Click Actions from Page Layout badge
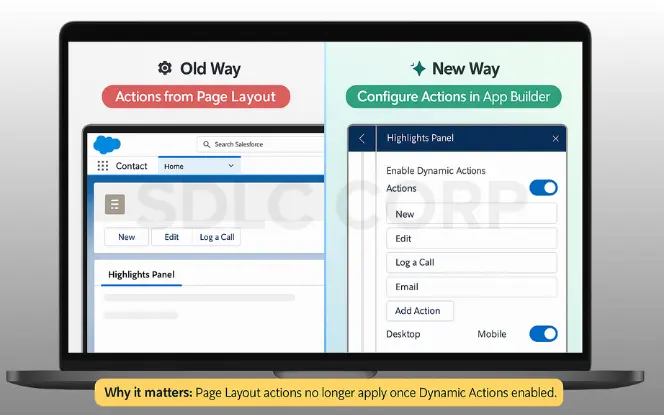This screenshot has width=664, height=415. [196, 97]
